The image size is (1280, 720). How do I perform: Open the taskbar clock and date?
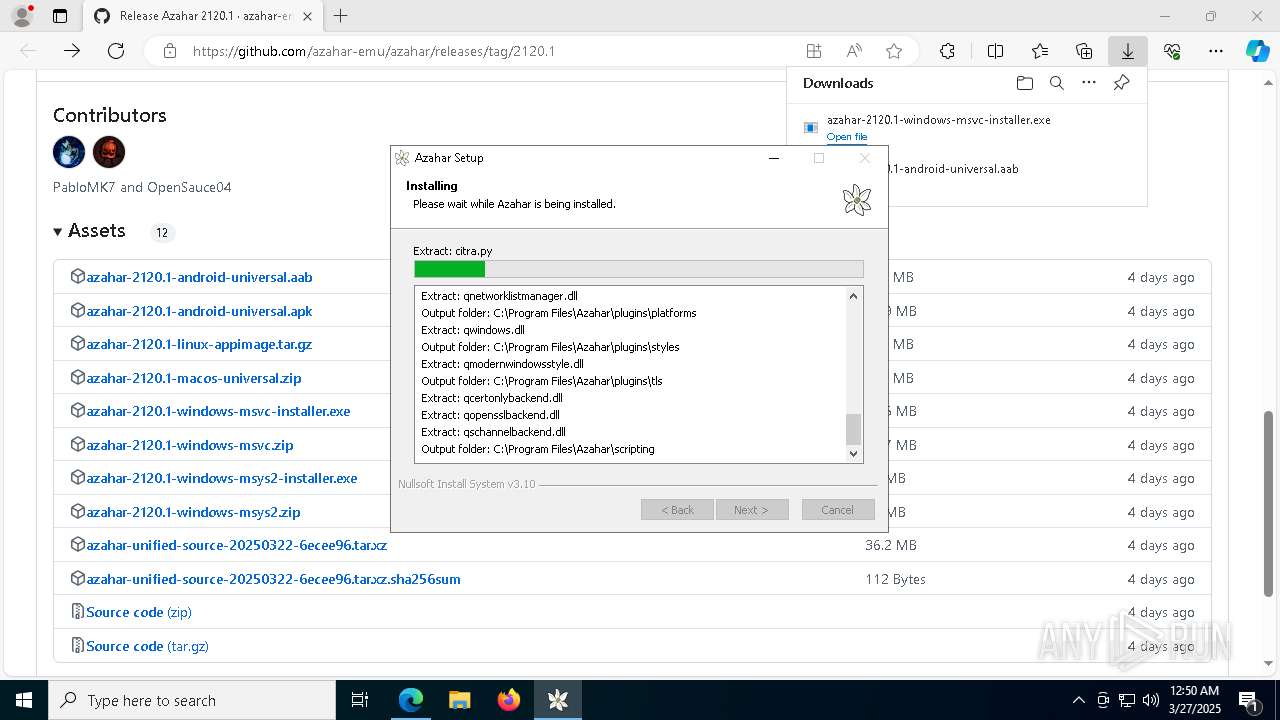pos(1194,700)
